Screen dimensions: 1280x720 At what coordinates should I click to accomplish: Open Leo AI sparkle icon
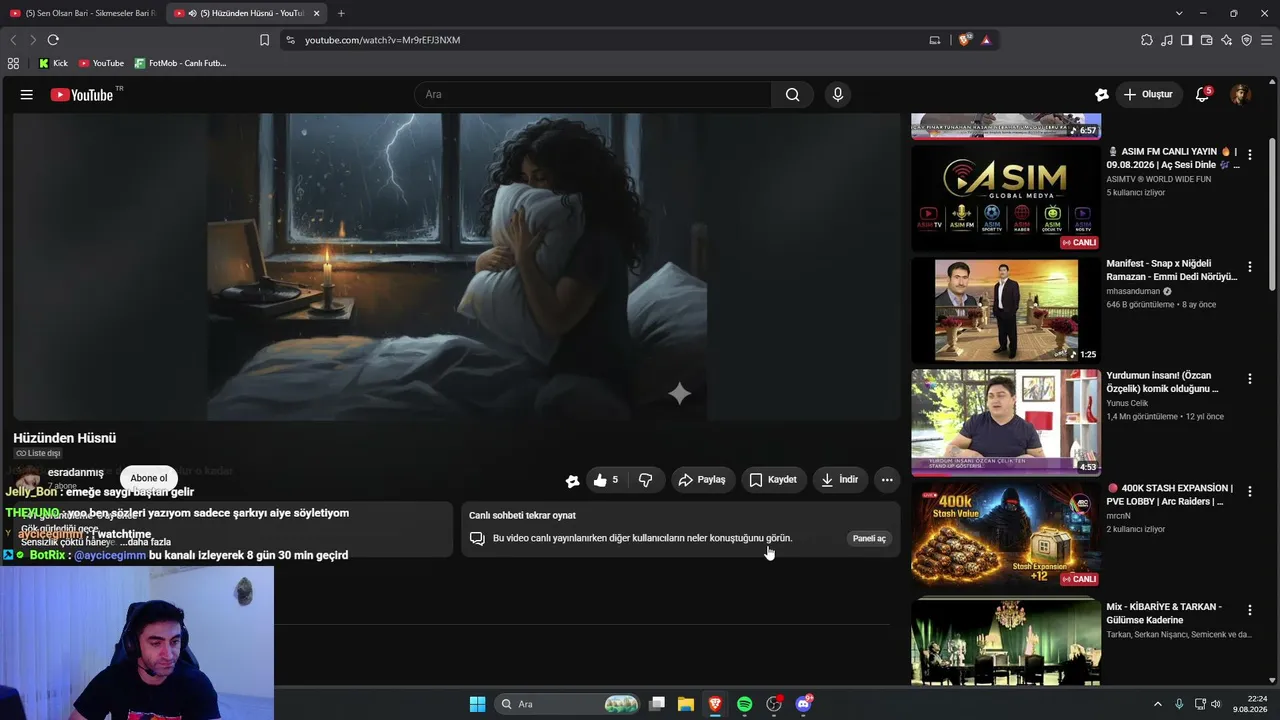pos(1226,40)
